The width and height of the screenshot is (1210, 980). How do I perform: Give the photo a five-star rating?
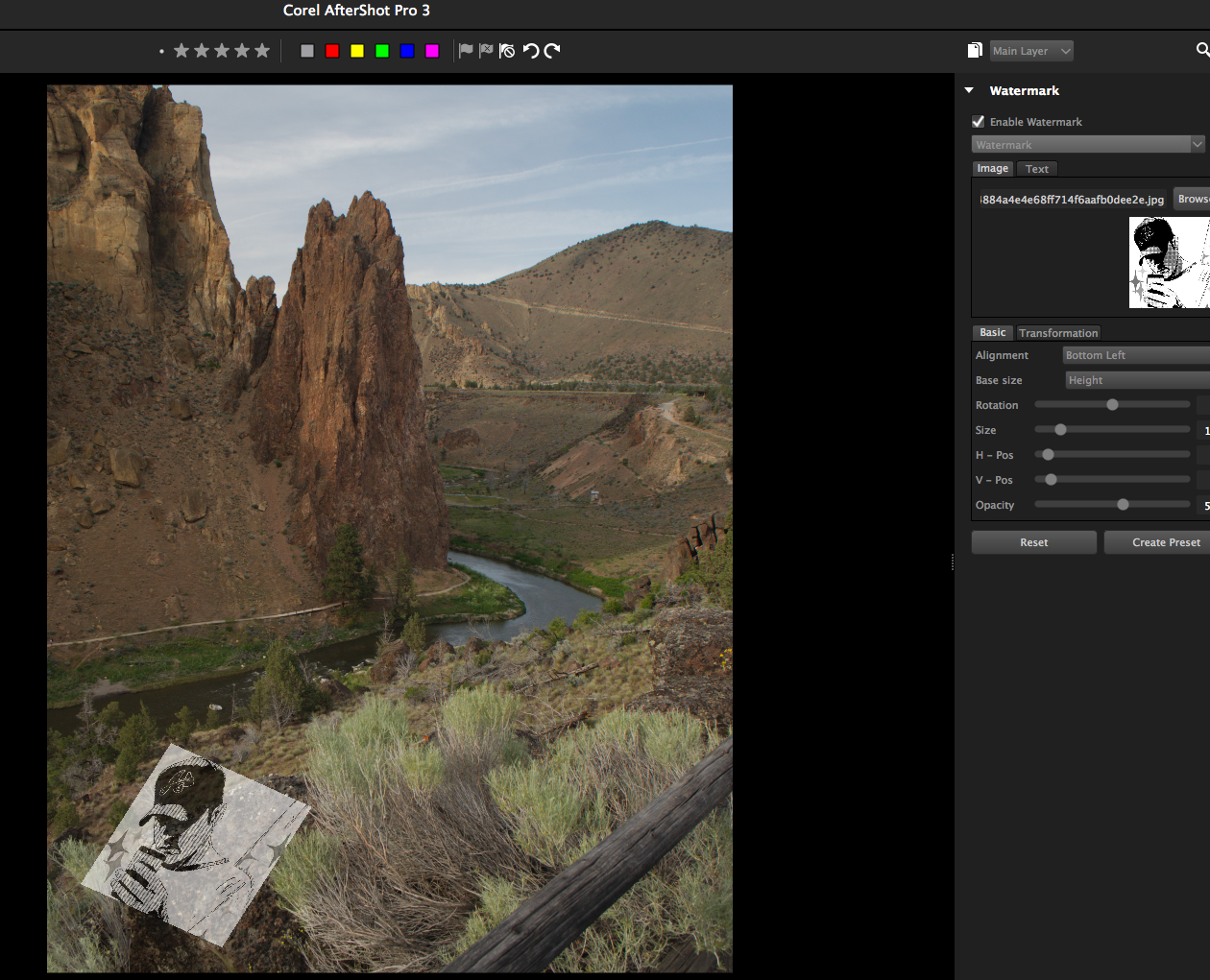(x=262, y=51)
